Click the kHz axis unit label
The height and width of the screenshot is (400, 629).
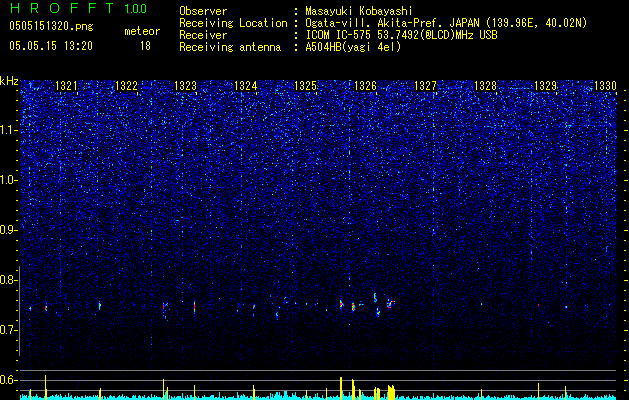(x=9, y=81)
